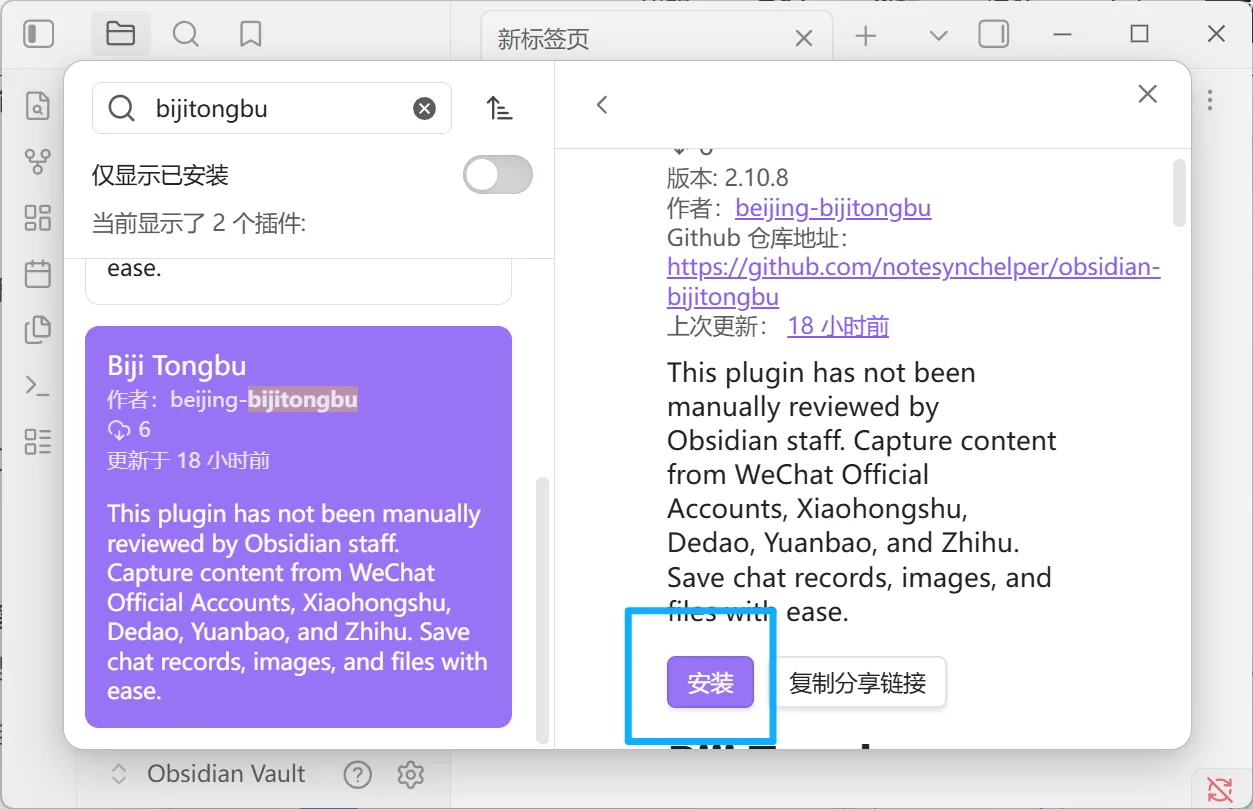Screen dimensions: 1253x809
Task: Open the bookmarks icon in top bar
Action: [x=251, y=34]
